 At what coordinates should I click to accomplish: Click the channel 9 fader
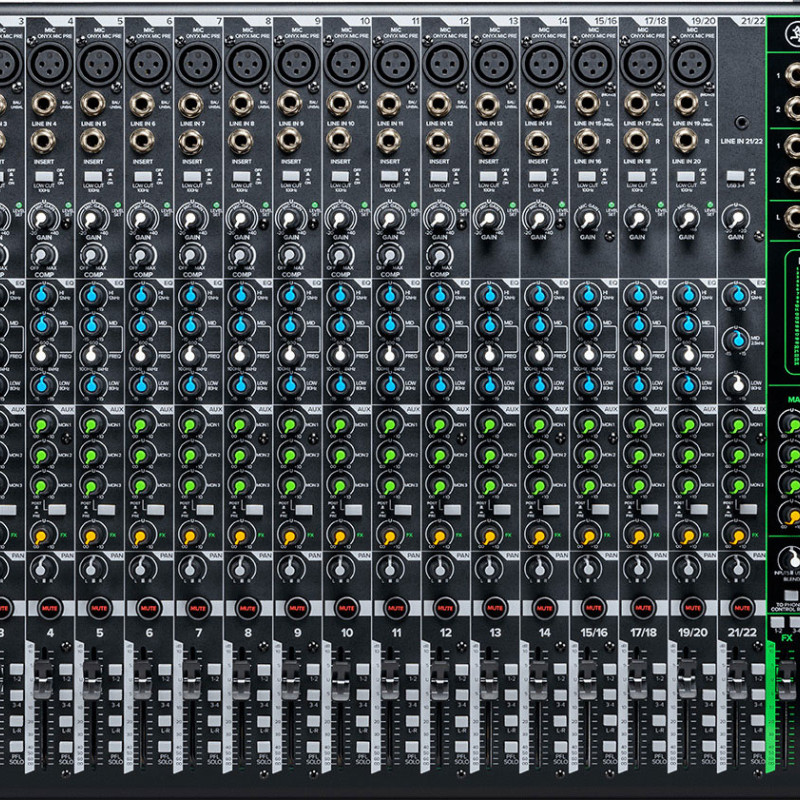[x=291, y=680]
